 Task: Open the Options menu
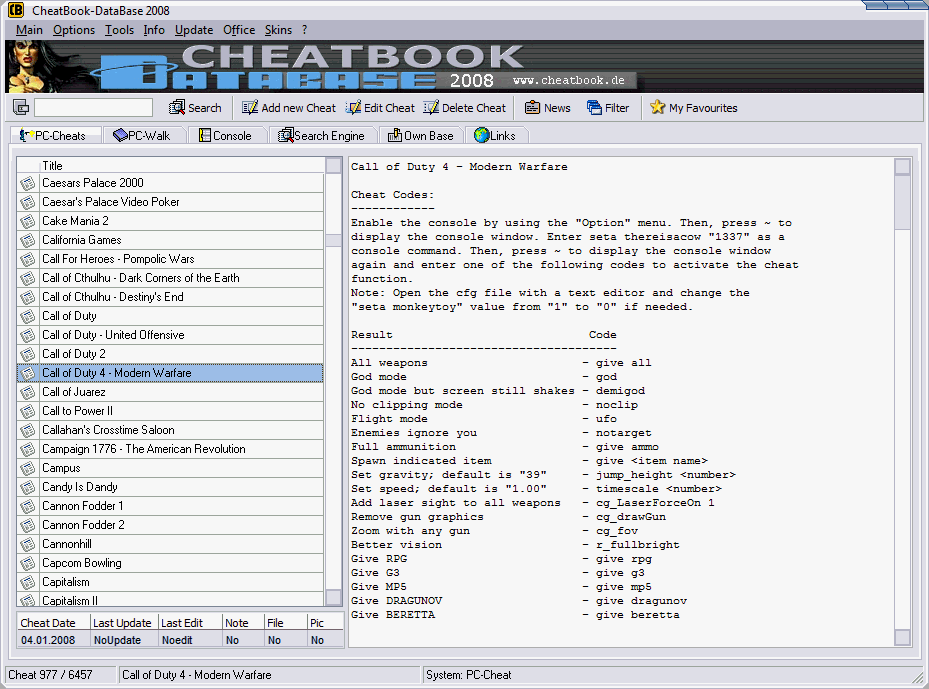point(73,30)
